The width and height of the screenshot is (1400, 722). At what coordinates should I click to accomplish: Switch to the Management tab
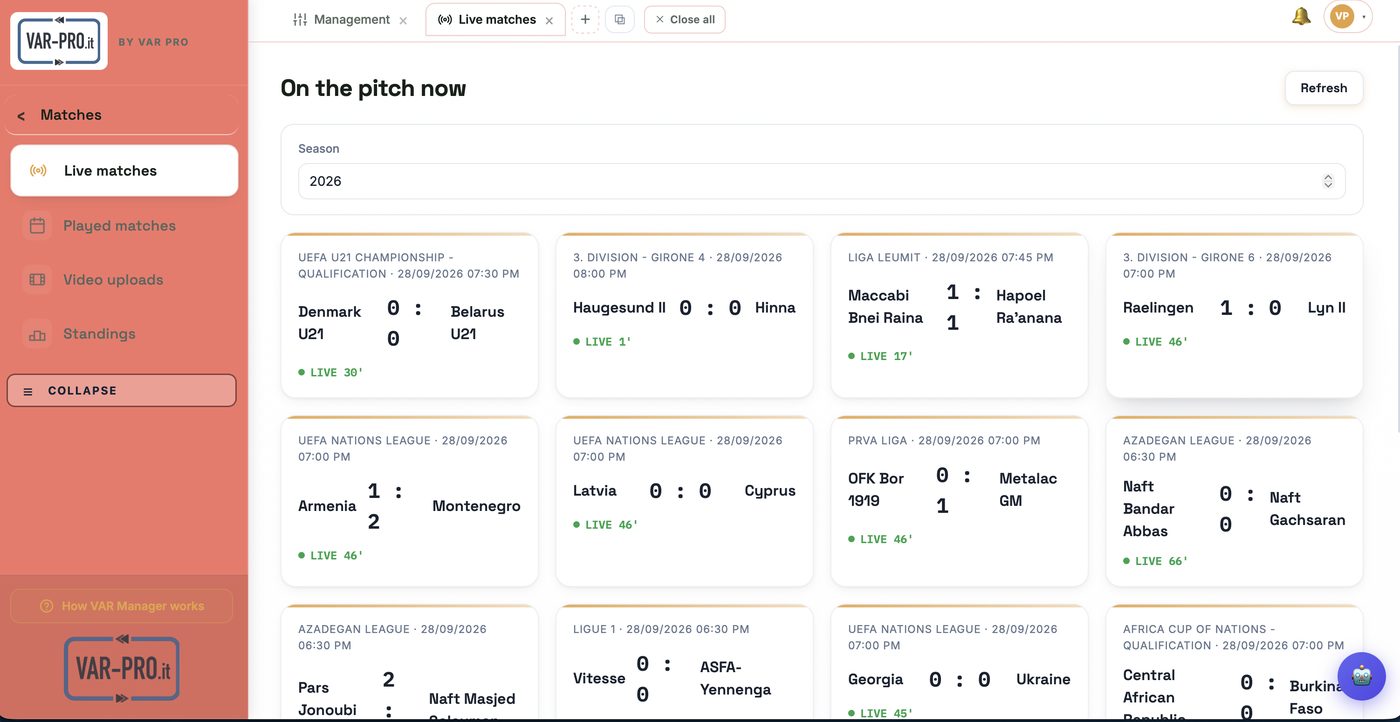pos(350,19)
